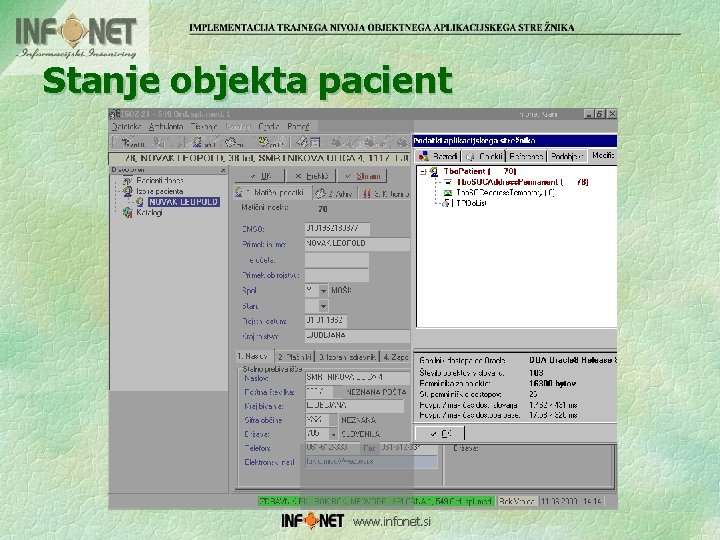Click the Telefon field
The width and height of the screenshot is (720, 540).
332,448
